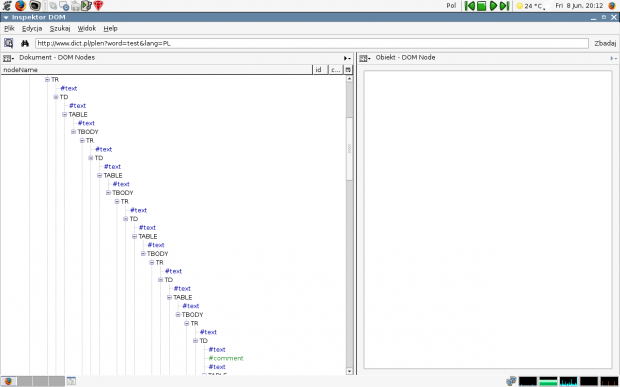
Task: Open the arrow dropdown in the Obiekt - DOM Node header
Action: [613, 58]
